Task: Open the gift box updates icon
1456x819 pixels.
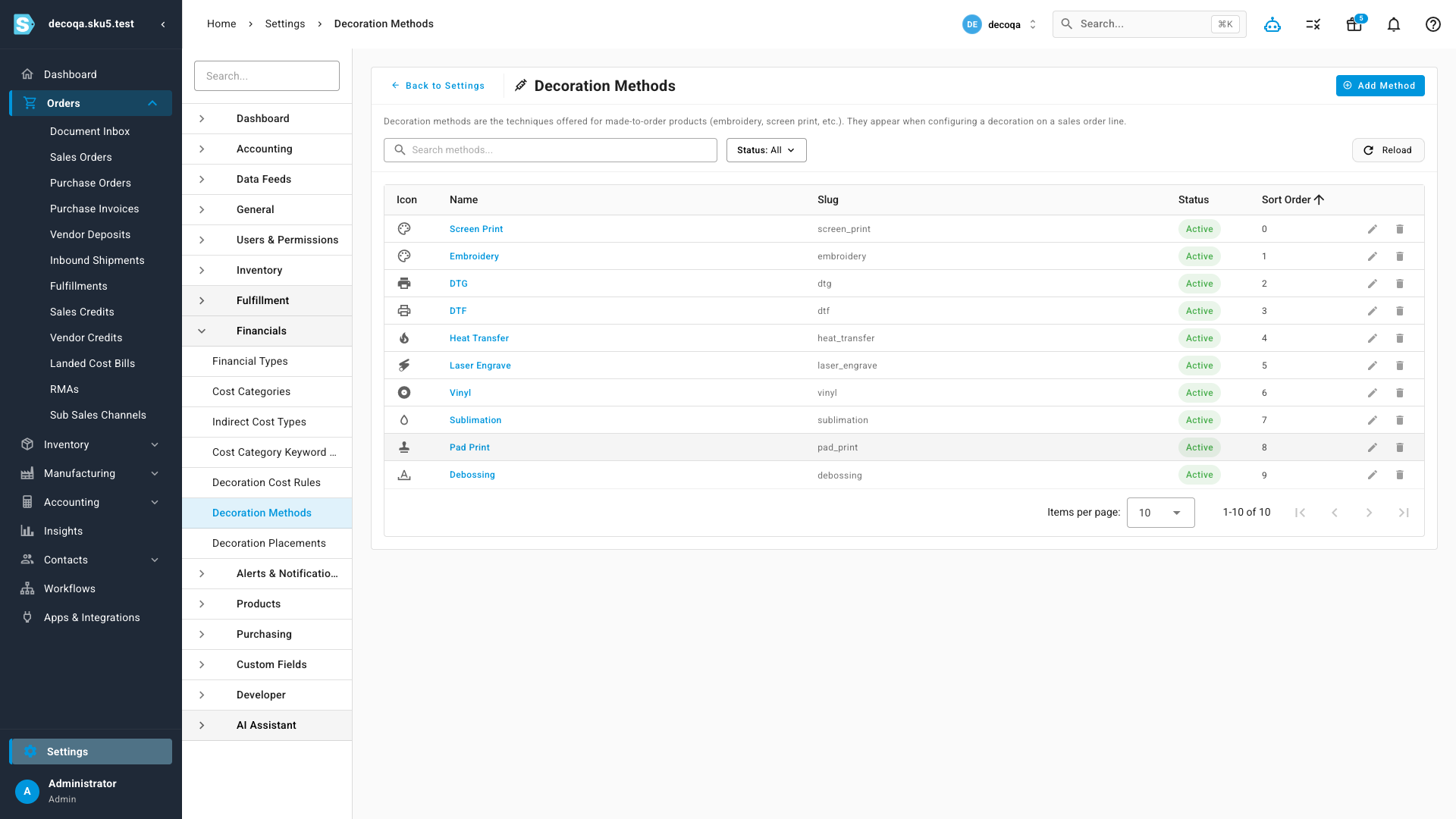Action: pyautogui.click(x=1354, y=24)
